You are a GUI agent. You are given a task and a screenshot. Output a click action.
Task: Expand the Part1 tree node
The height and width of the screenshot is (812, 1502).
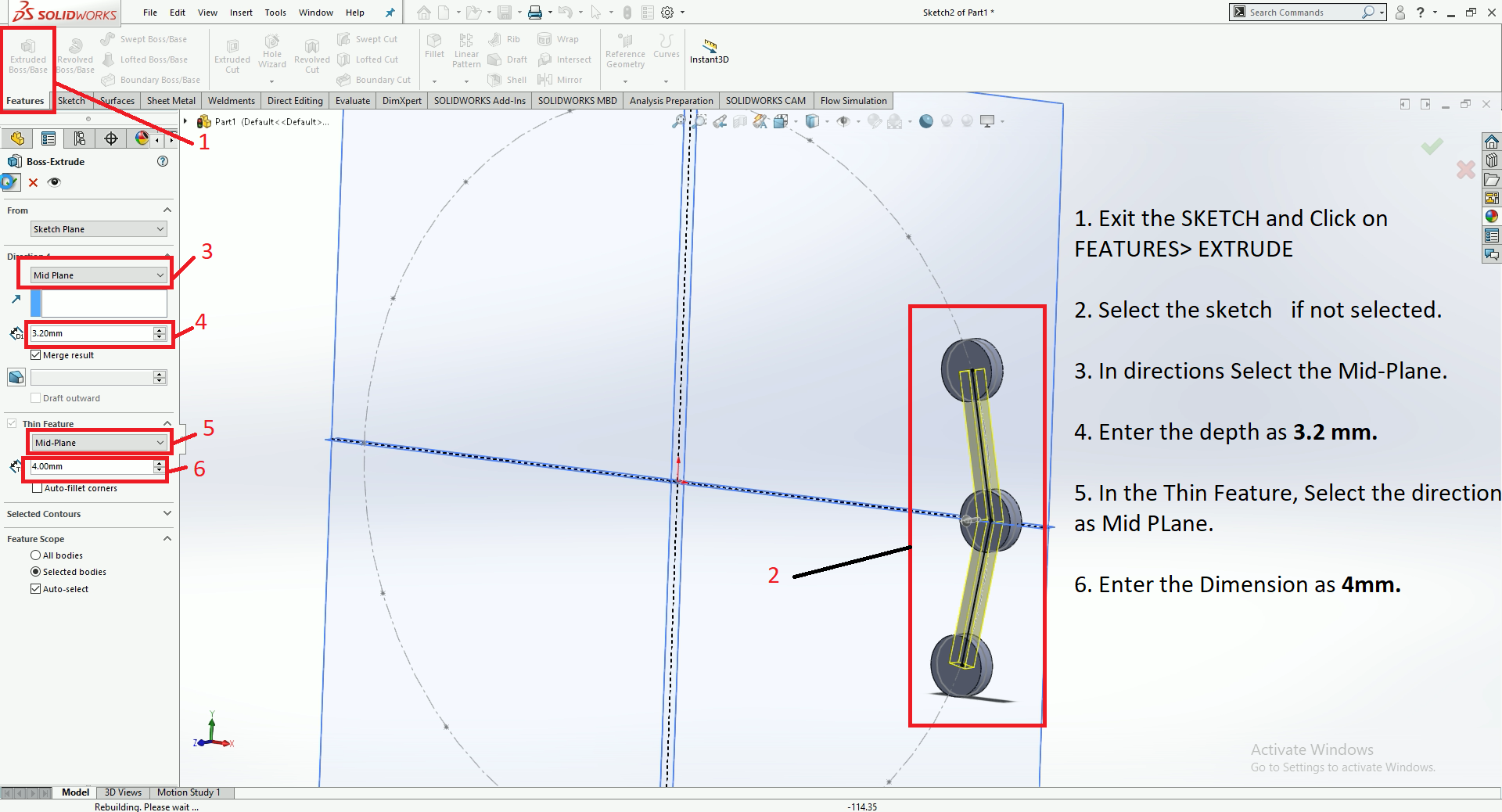[x=185, y=121]
